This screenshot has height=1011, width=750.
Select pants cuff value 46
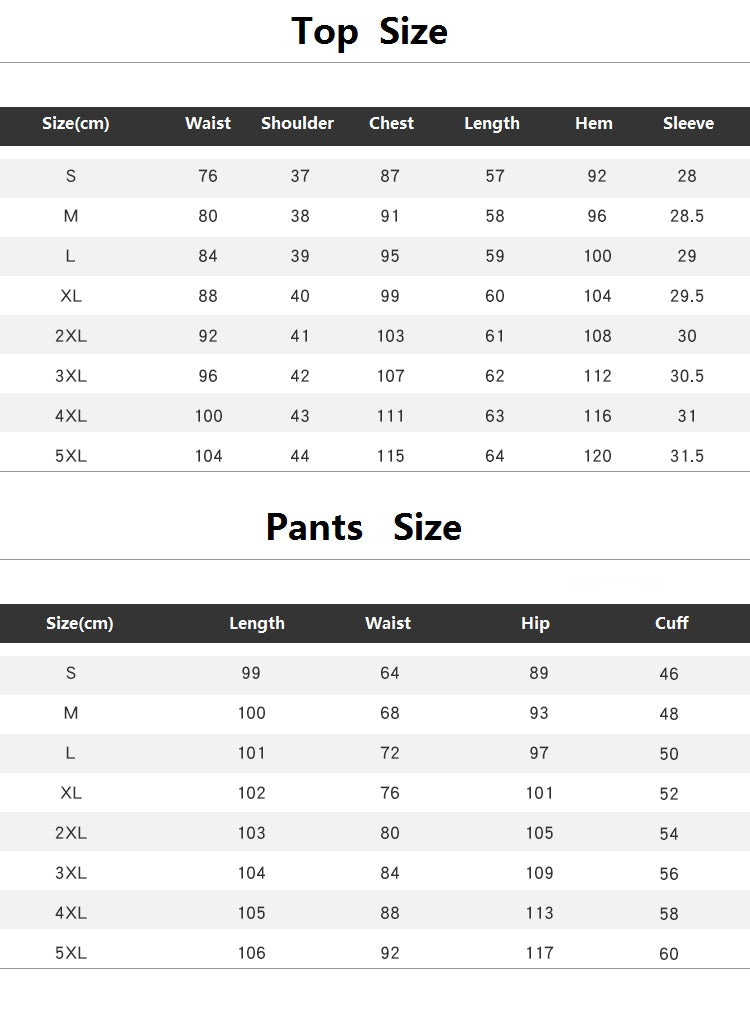[x=669, y=674]
